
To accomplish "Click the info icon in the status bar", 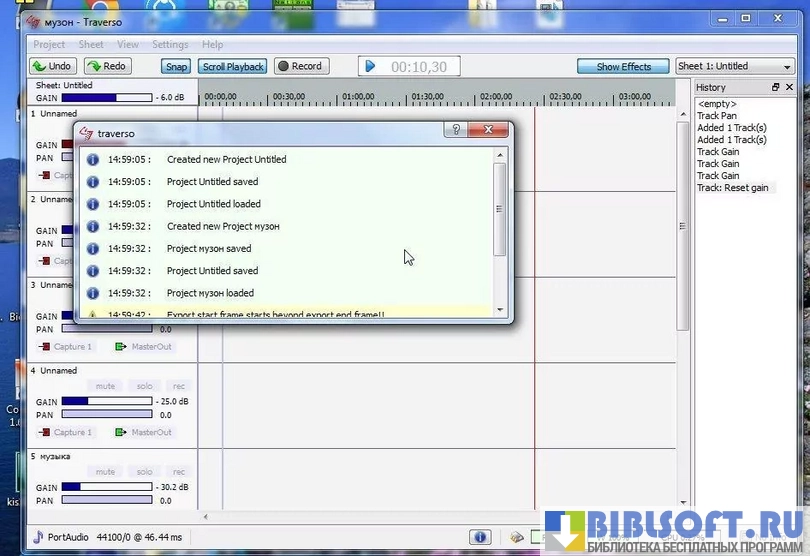I will tap(480, 537).
